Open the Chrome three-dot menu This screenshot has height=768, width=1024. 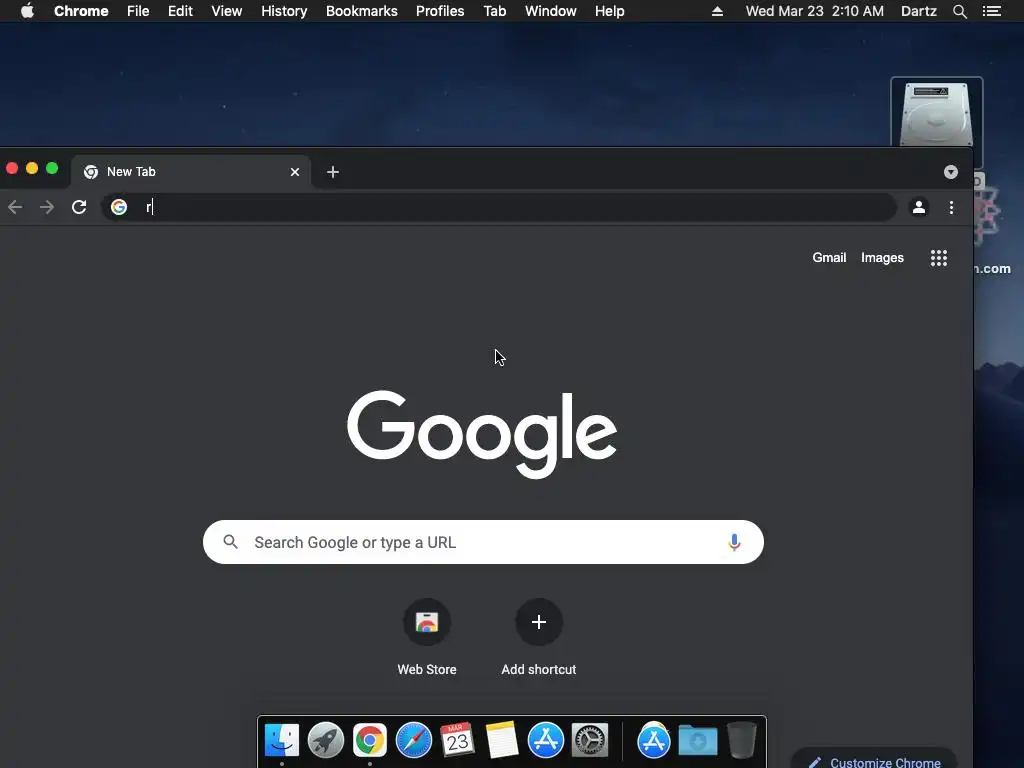point(951,207)
